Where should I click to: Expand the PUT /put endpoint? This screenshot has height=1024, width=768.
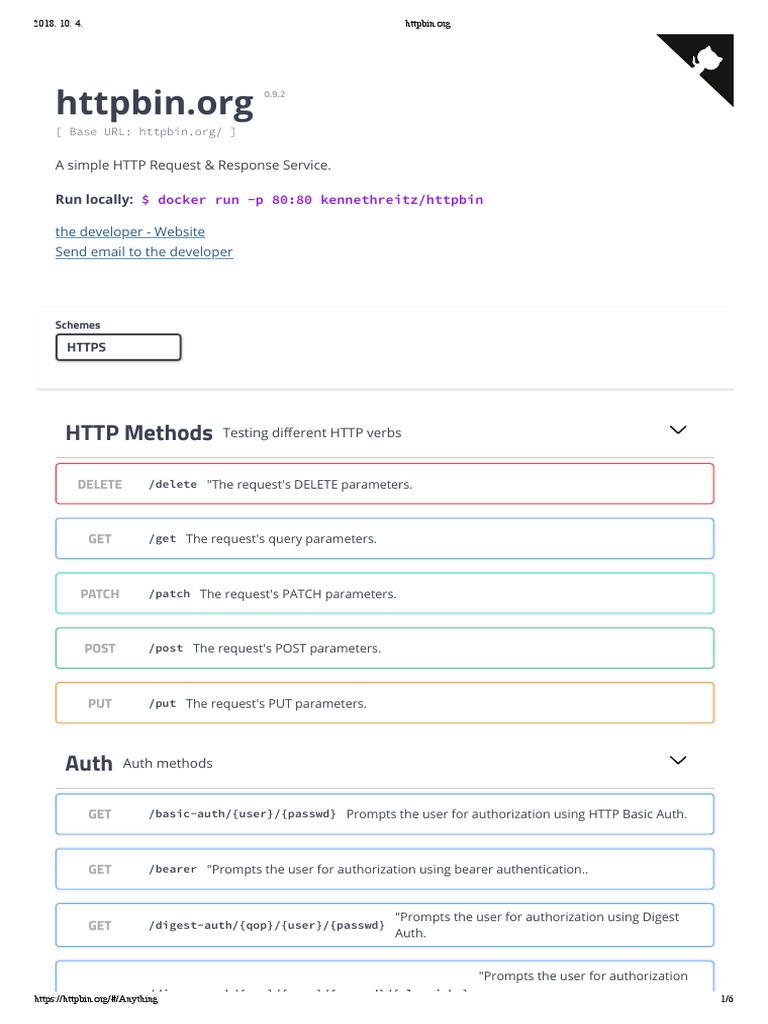[x=385, y=703]
